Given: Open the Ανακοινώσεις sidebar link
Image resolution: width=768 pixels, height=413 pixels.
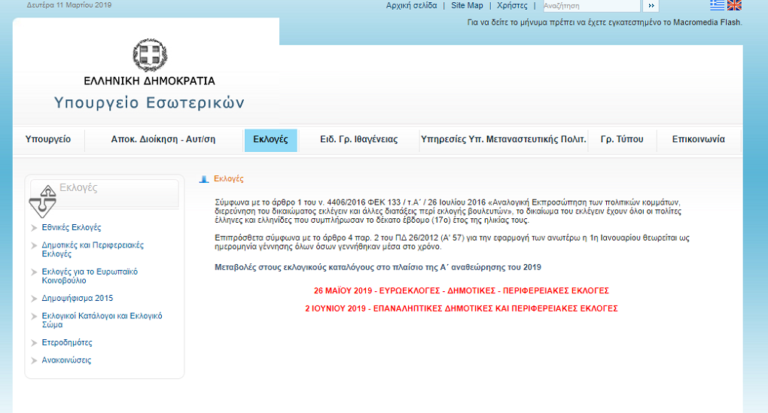Looking at the screenshot, I should point(66,361).
